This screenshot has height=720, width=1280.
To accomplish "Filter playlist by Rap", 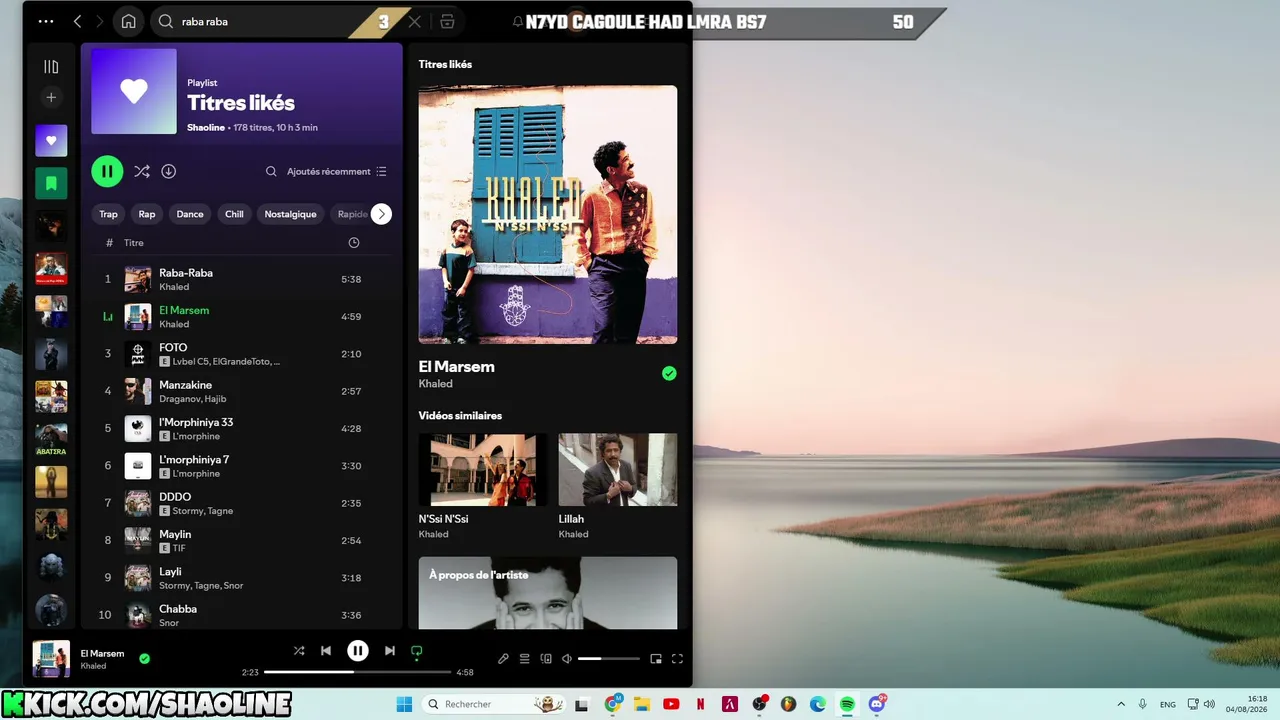I will point(147,214).
